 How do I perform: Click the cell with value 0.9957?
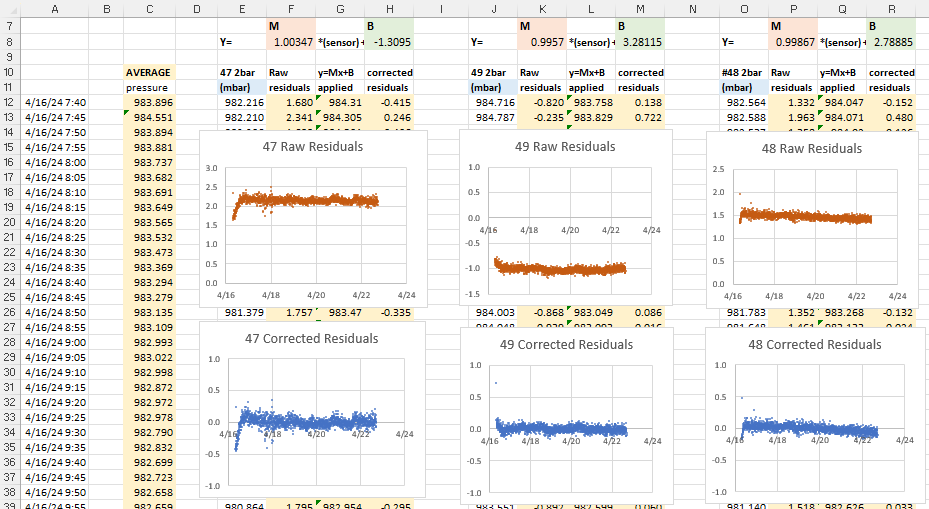541,42
